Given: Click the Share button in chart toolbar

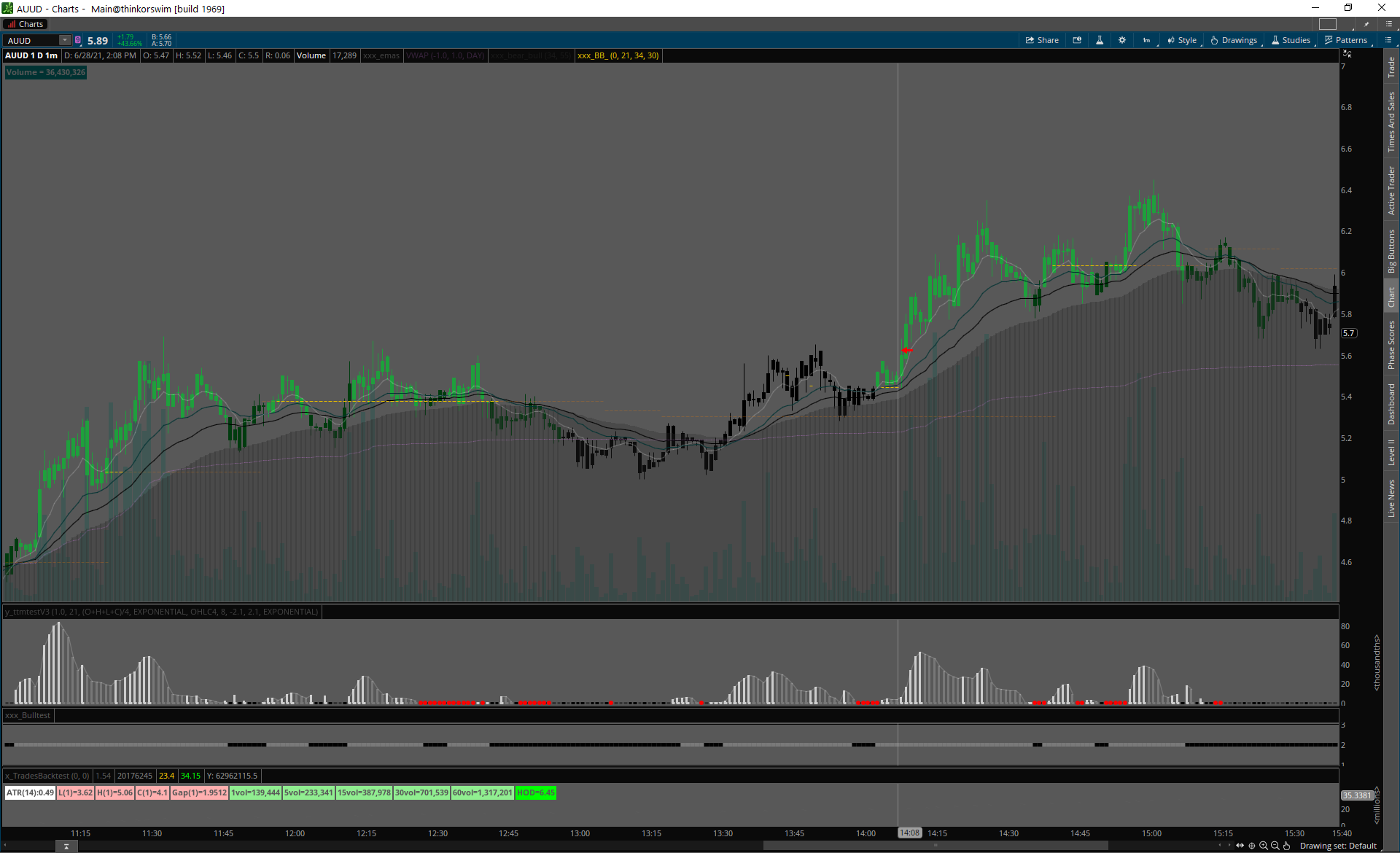Looking at the screenshot, I should click(x=1042, y=40).
